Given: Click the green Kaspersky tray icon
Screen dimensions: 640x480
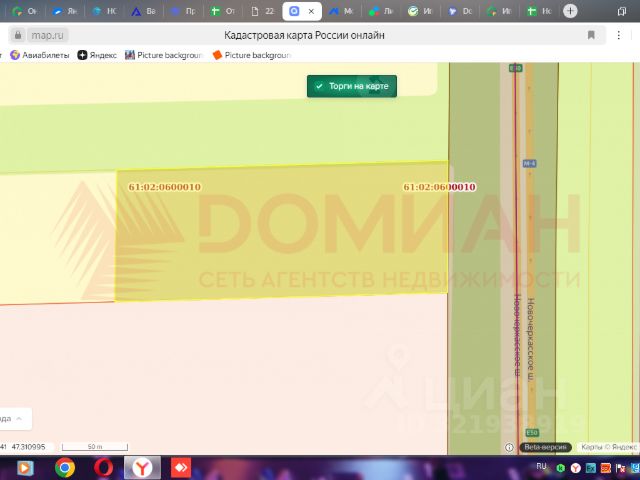Looking at the screenshot, I should (561, 469).
